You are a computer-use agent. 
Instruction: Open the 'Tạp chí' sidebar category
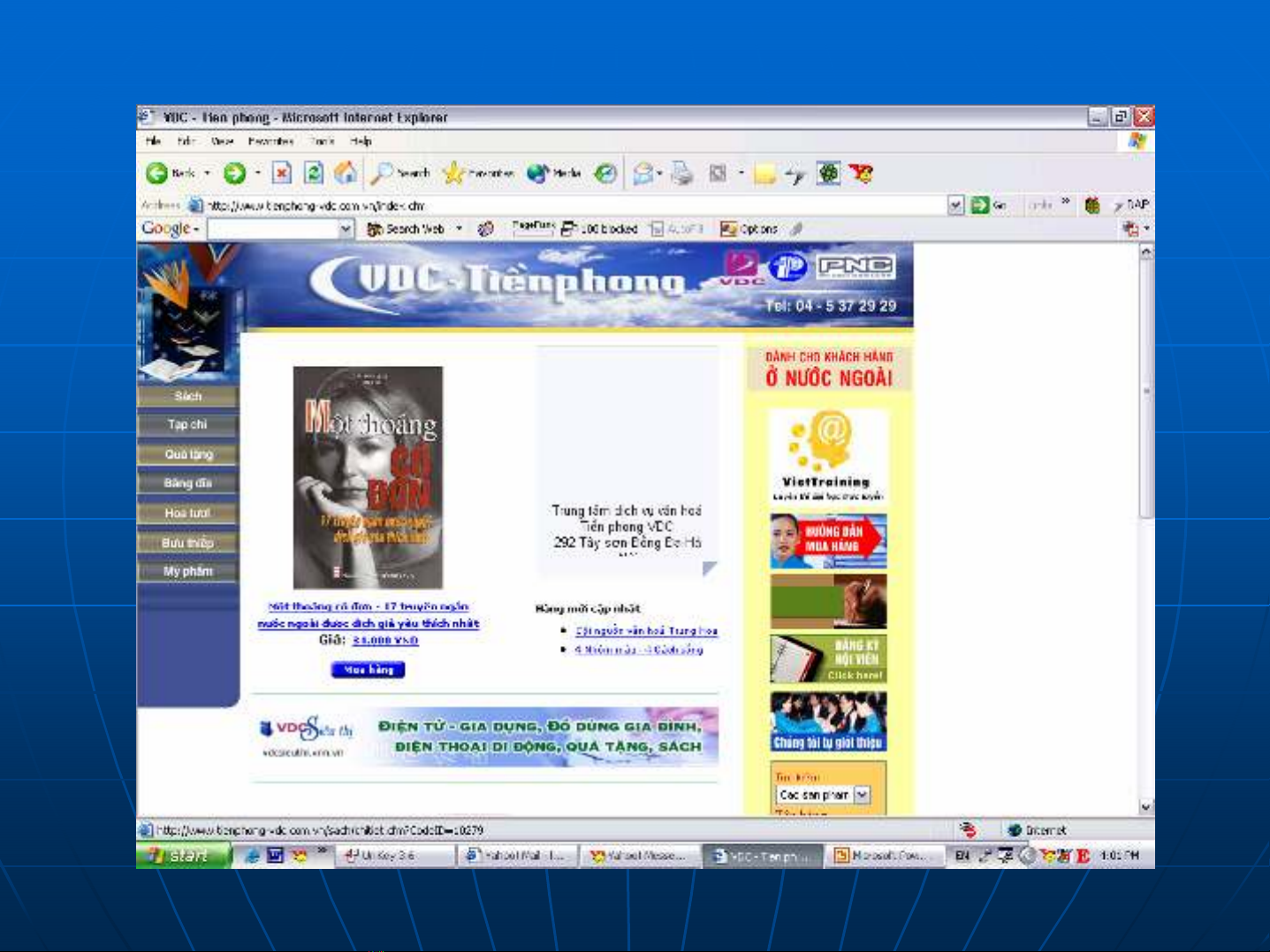(x=187, y=425)
